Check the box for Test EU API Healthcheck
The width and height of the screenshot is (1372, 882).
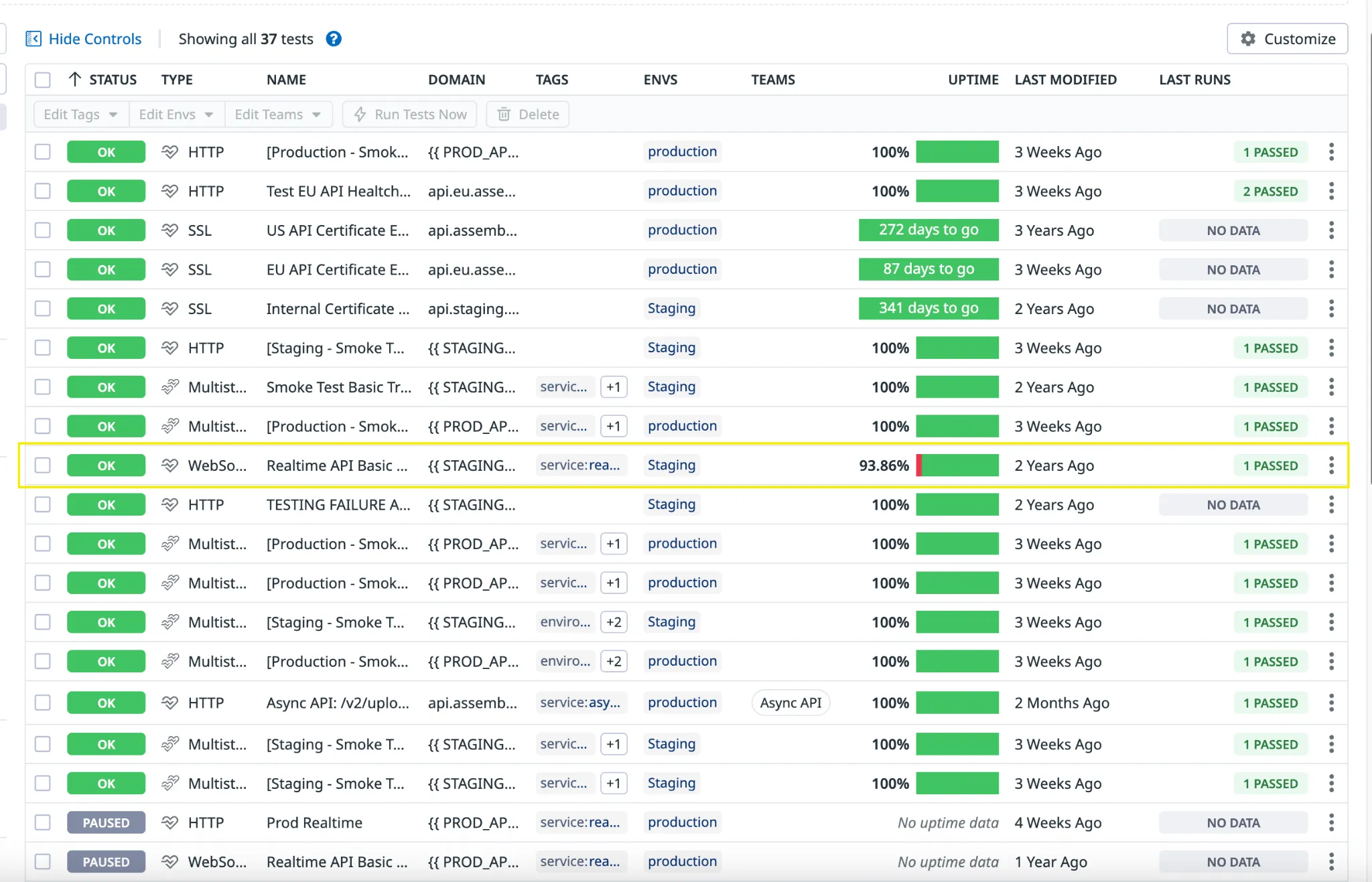(x=43, y=192)
